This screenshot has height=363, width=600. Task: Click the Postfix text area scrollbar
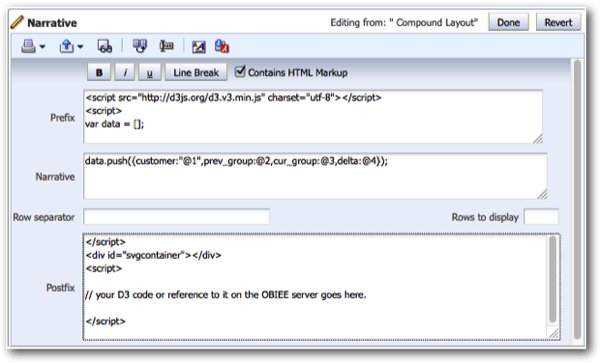click(553, 279)
